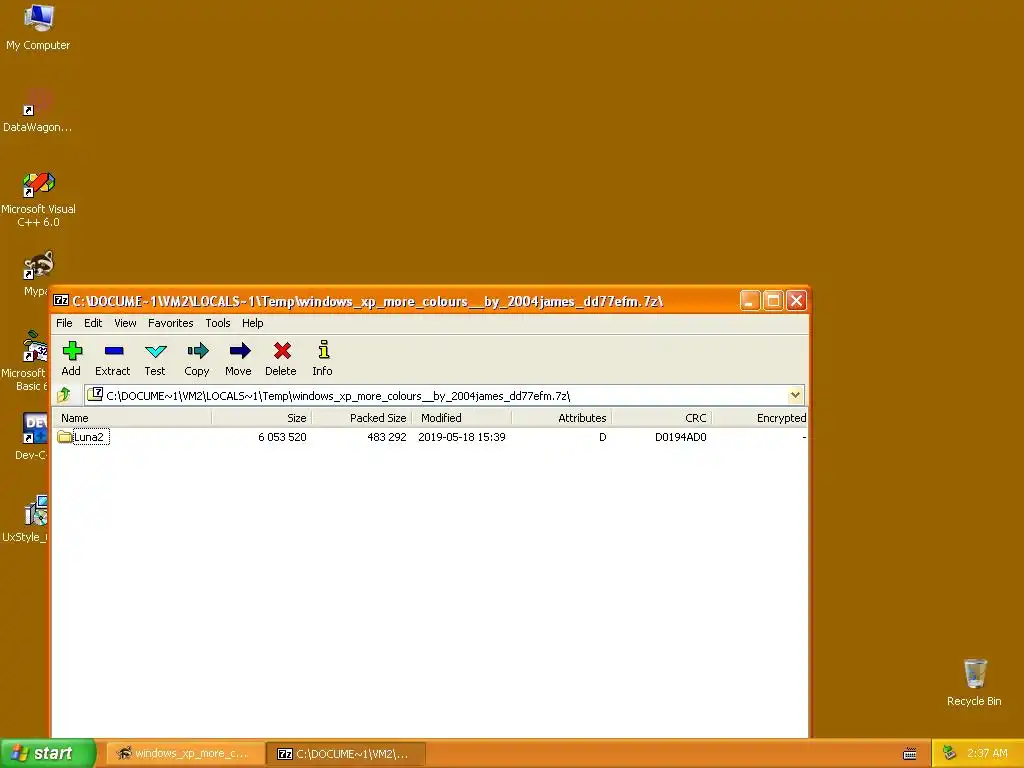Click the C:\DOCUME~1\VM2 taskbar button
The height and width of the screenshot is (768, 1024).
coord(347,754)
